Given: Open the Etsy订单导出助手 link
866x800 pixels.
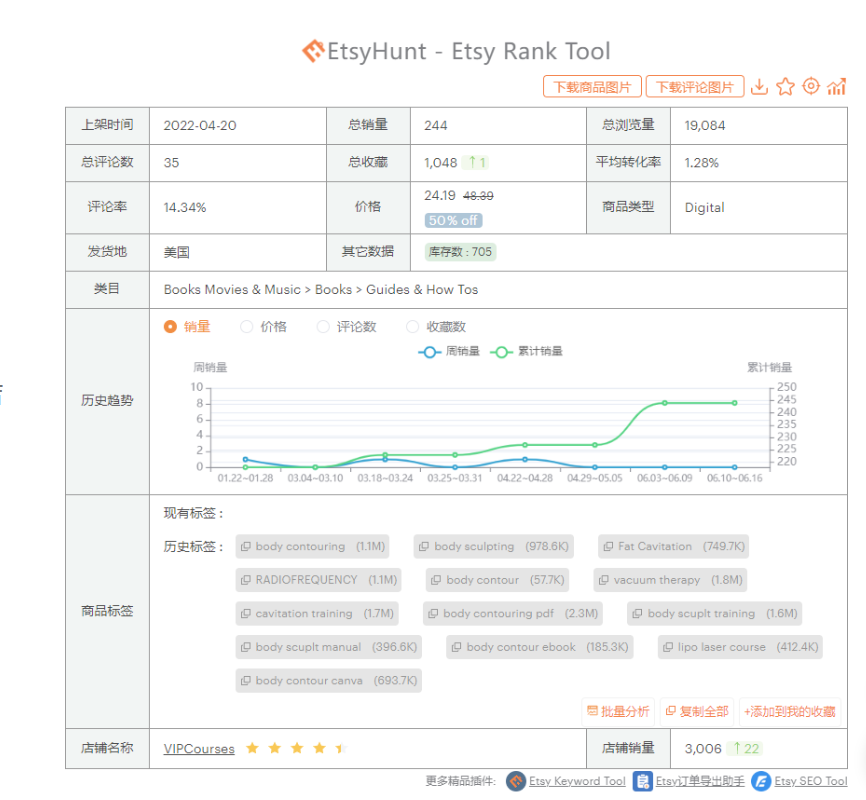Looking at the screenshot, I should click(700, 781).
